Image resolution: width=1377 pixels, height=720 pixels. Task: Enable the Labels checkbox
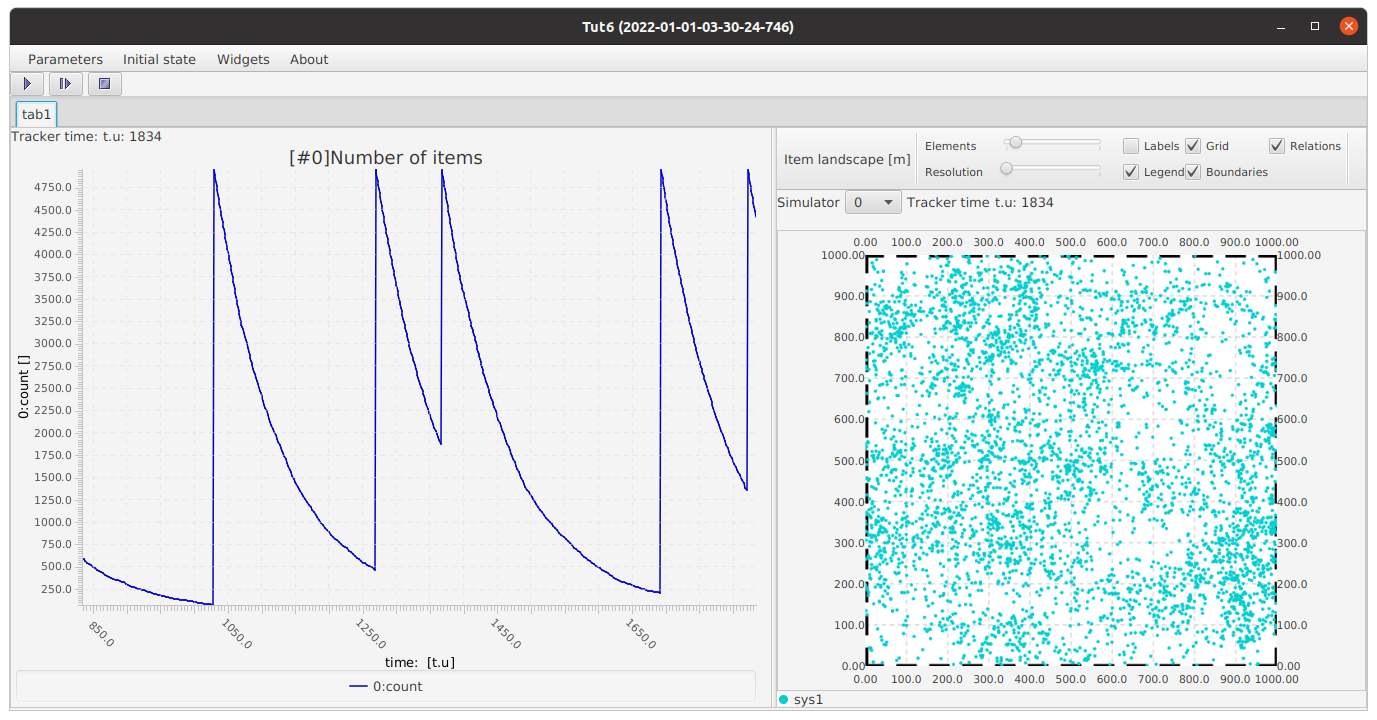pyautogui.click(x=1131, y=146)
